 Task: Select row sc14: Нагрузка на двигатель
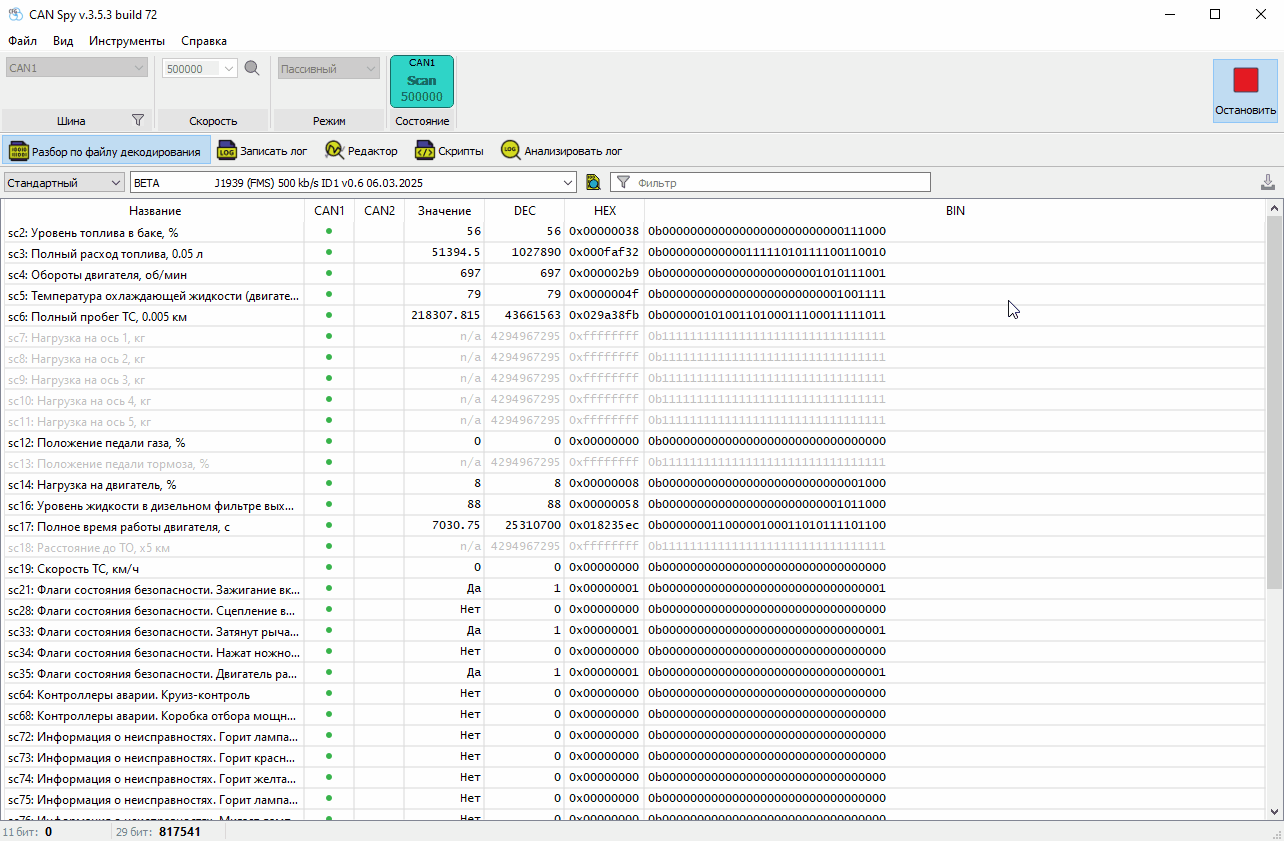634,484
